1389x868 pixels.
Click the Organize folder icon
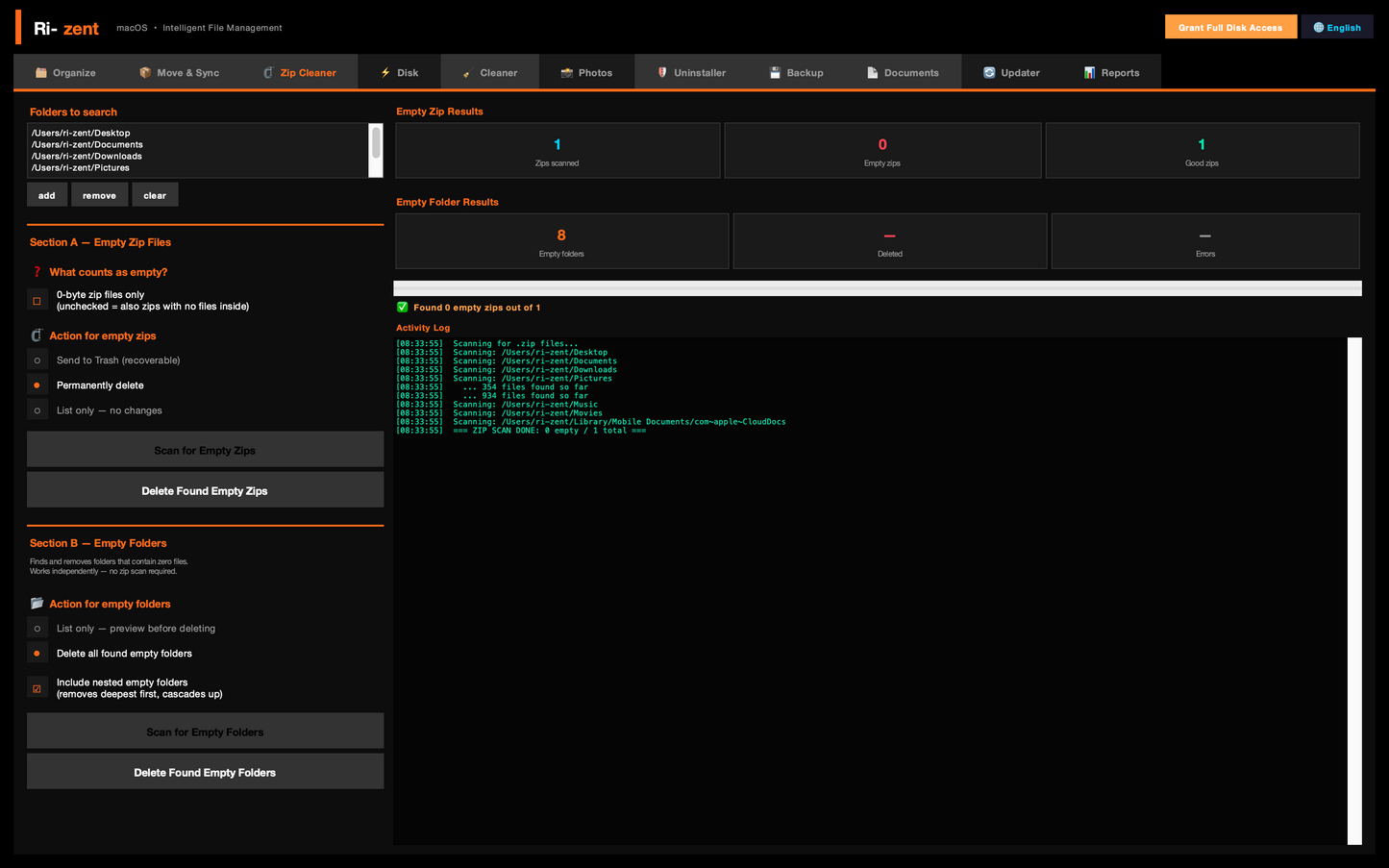(x=41, y=73)
